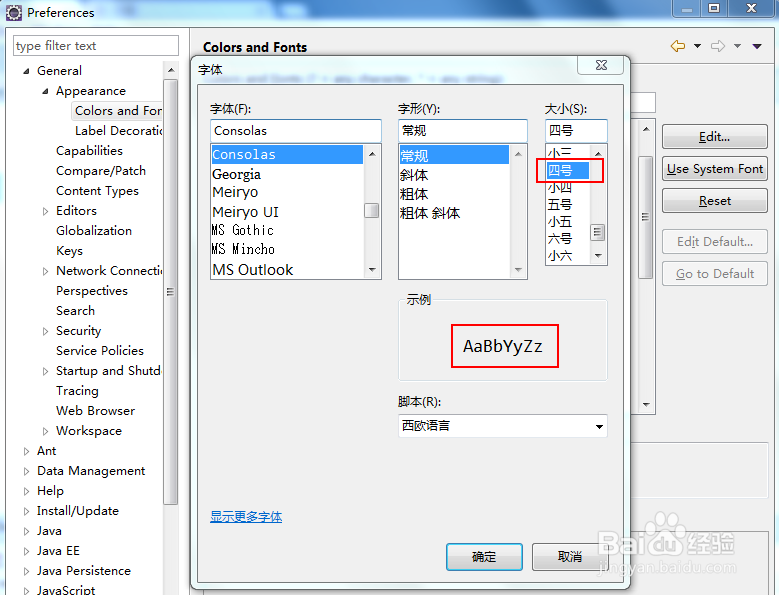779x595 pixels.
Task: Click the Use System Font button
Action: pyautogui.click(x=714, y=169)
